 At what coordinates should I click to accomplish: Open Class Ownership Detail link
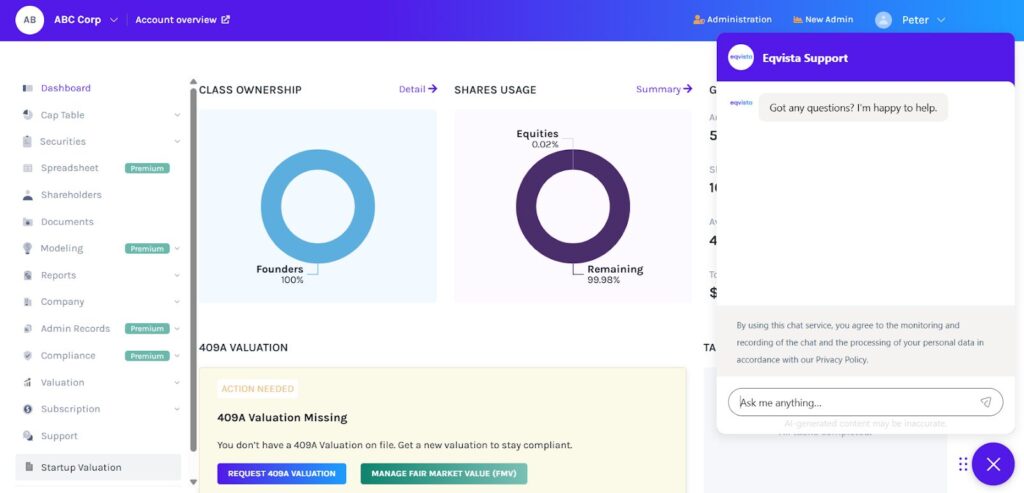(417, 89)
